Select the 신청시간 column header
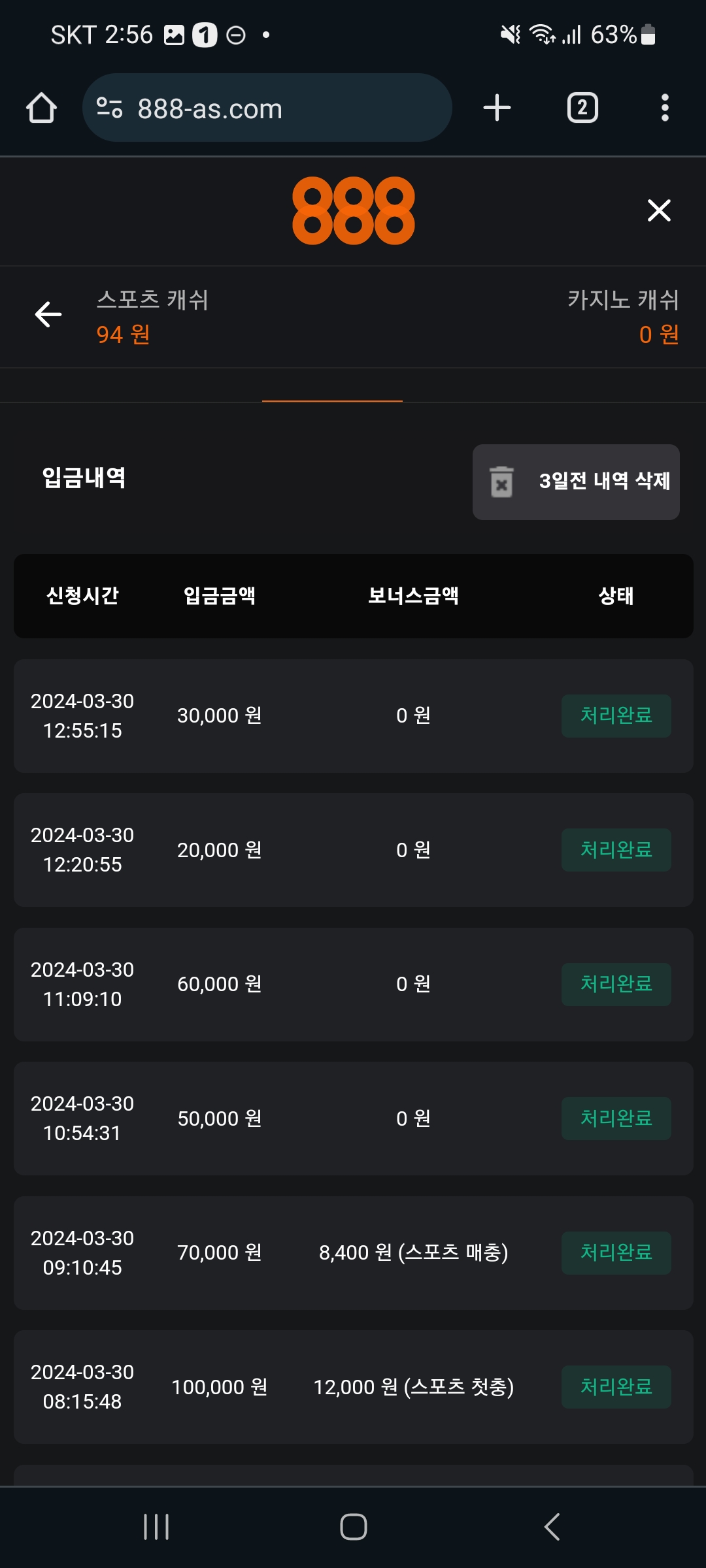Screen dimensions: 706x1568 click(82, 596)
